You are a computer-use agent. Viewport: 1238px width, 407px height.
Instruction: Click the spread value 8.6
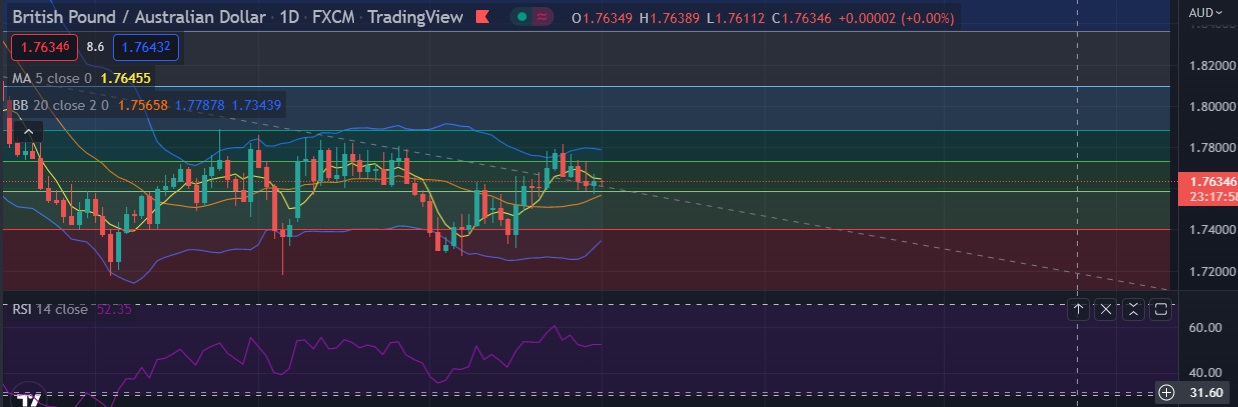point(95,47)
